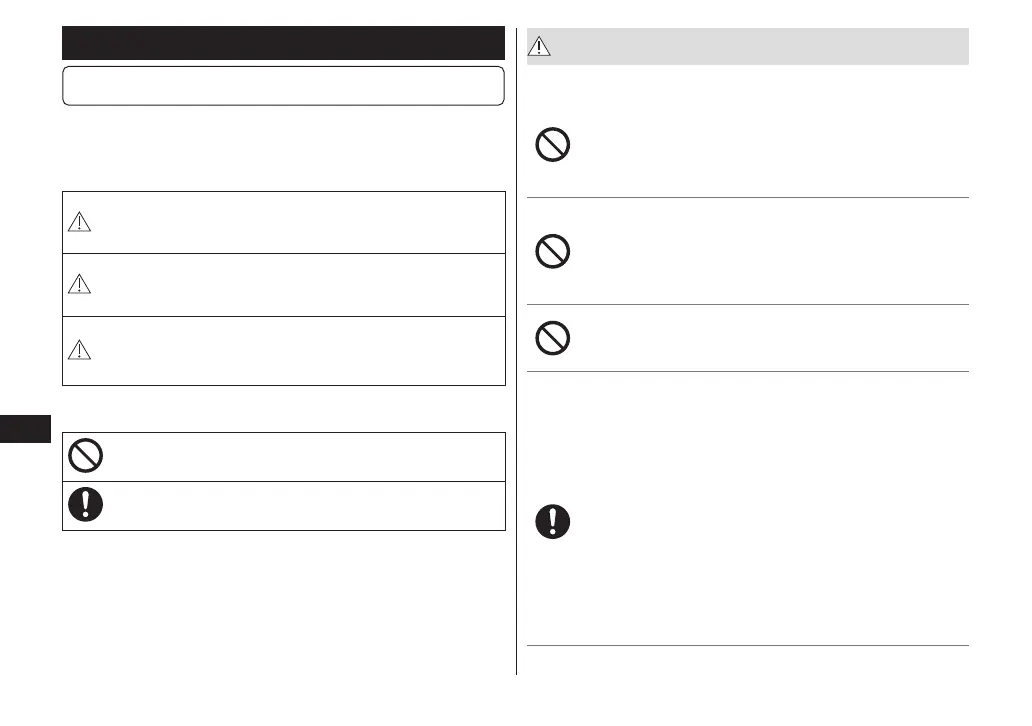Select the prohibition symbol in the left legend table
Viewport: 1032px width, 726px height.
tap(85, 456)
